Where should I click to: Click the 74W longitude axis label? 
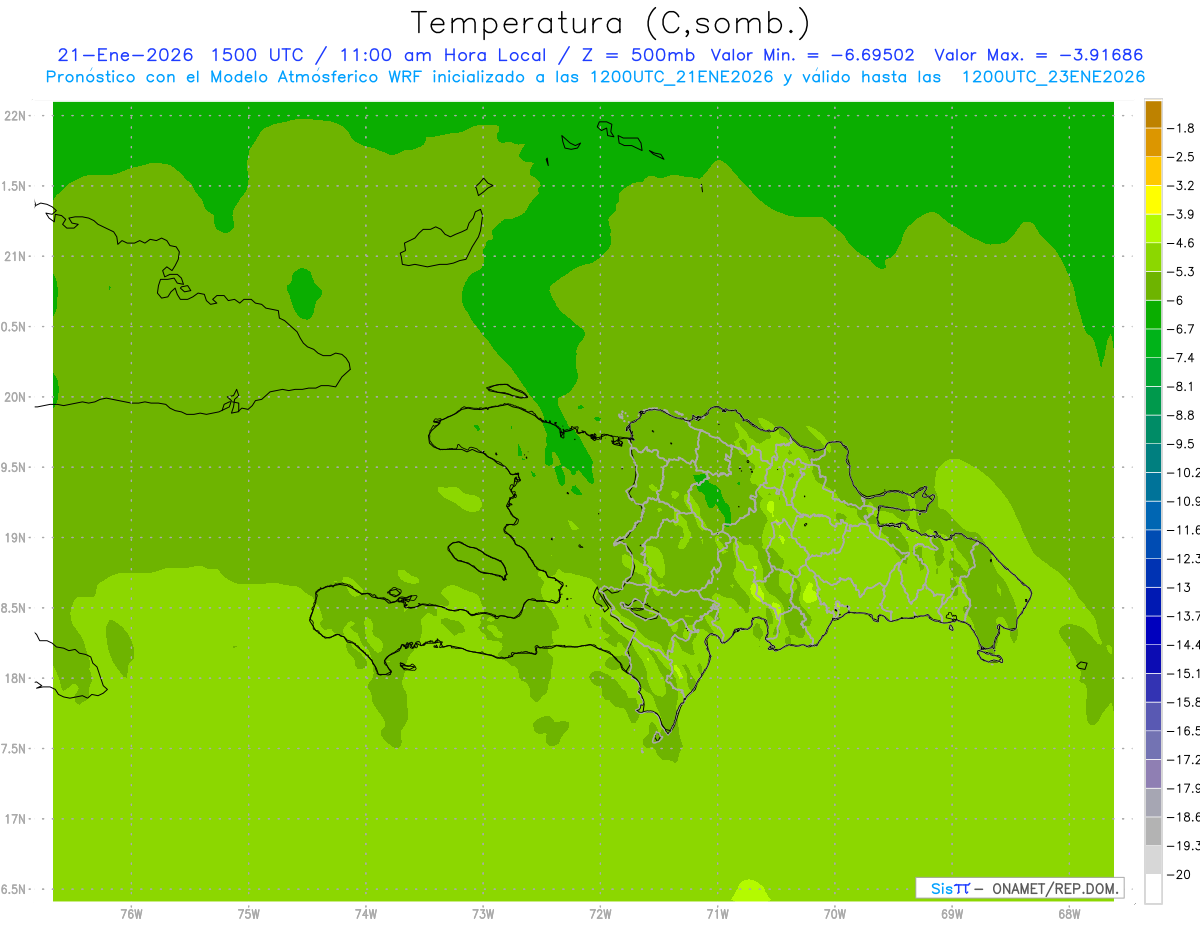(x=366, y=915)
